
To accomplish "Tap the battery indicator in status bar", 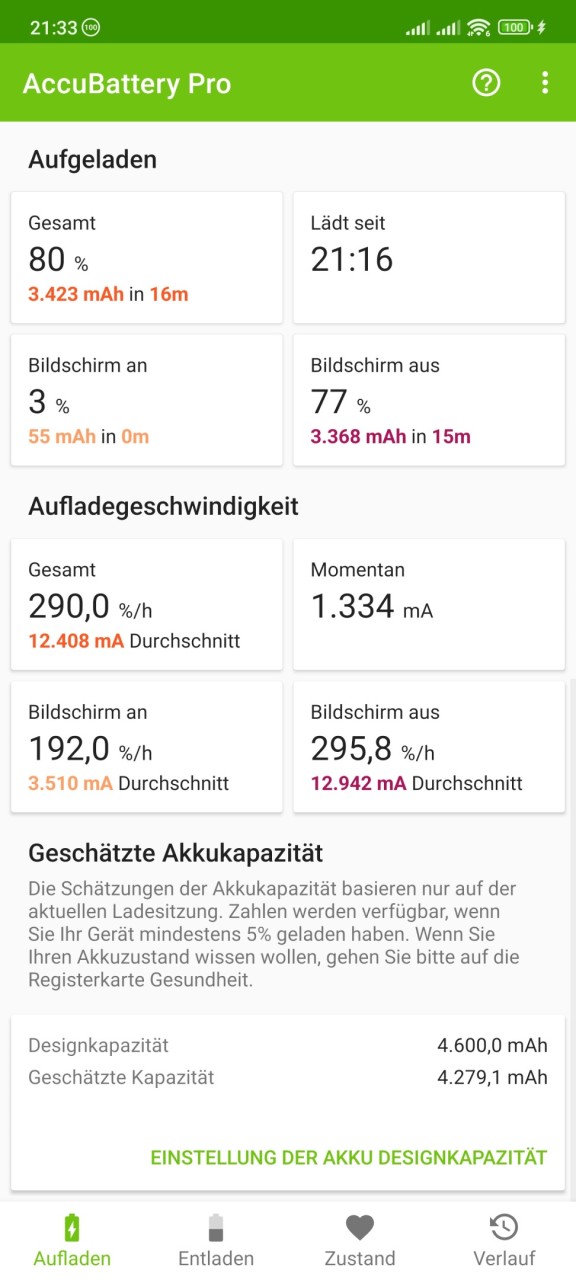I will point(515,27).
